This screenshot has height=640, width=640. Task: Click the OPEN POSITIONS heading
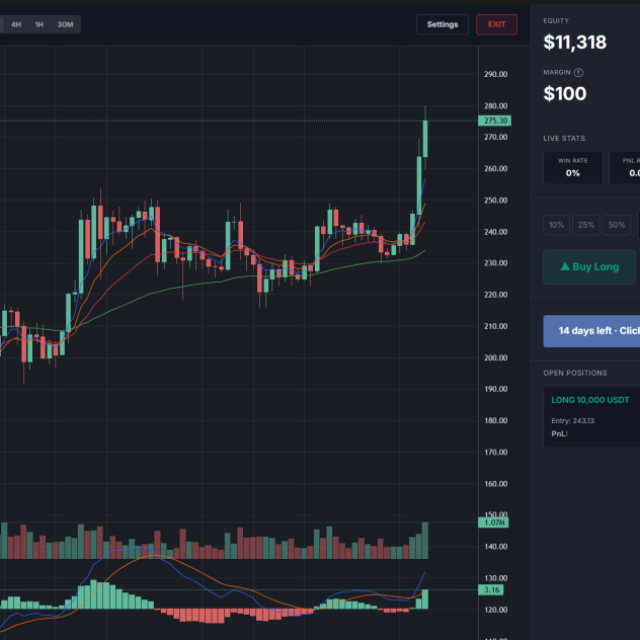tap(575, 373)
